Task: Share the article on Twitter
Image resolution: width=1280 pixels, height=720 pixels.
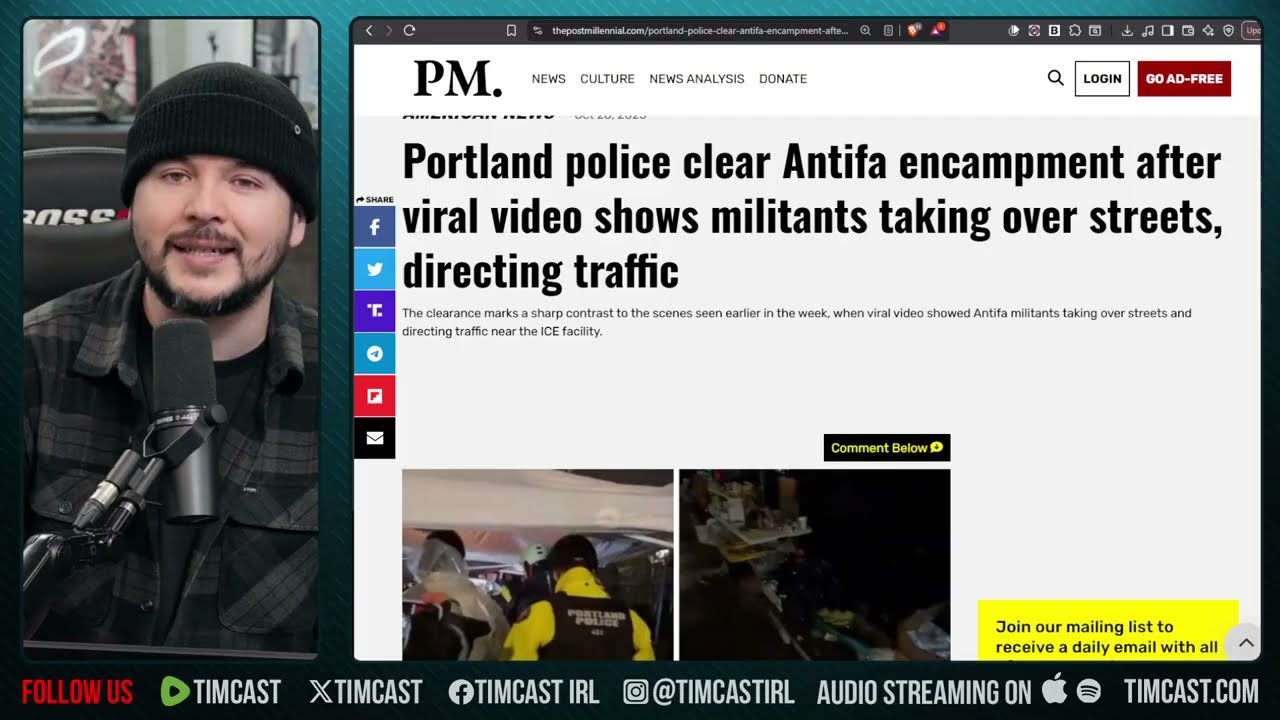Action: [x=374, y=269]
